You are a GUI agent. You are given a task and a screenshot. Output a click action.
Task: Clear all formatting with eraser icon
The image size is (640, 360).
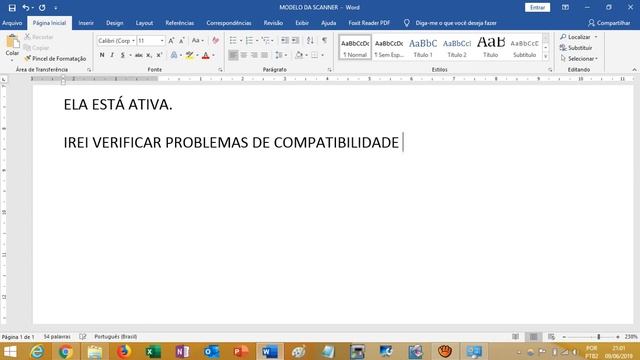[x=215, y=40]
